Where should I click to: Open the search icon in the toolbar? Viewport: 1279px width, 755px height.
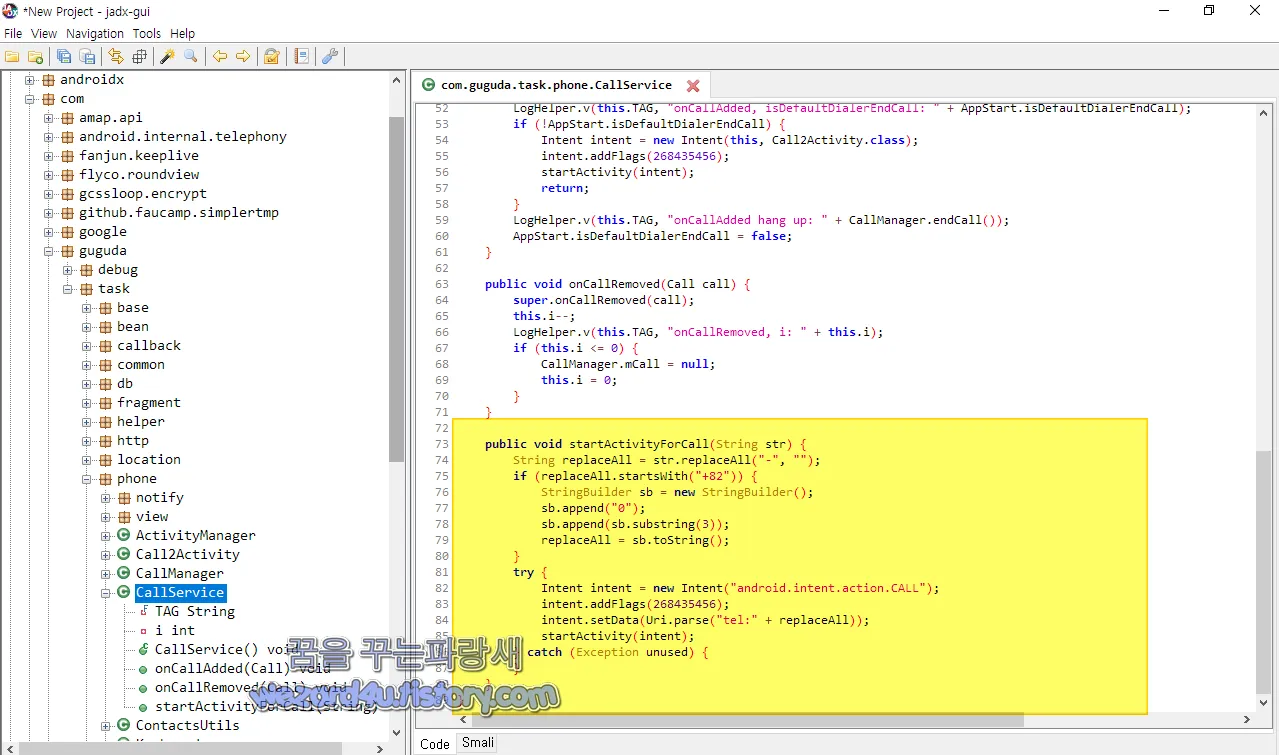[190, 56]
